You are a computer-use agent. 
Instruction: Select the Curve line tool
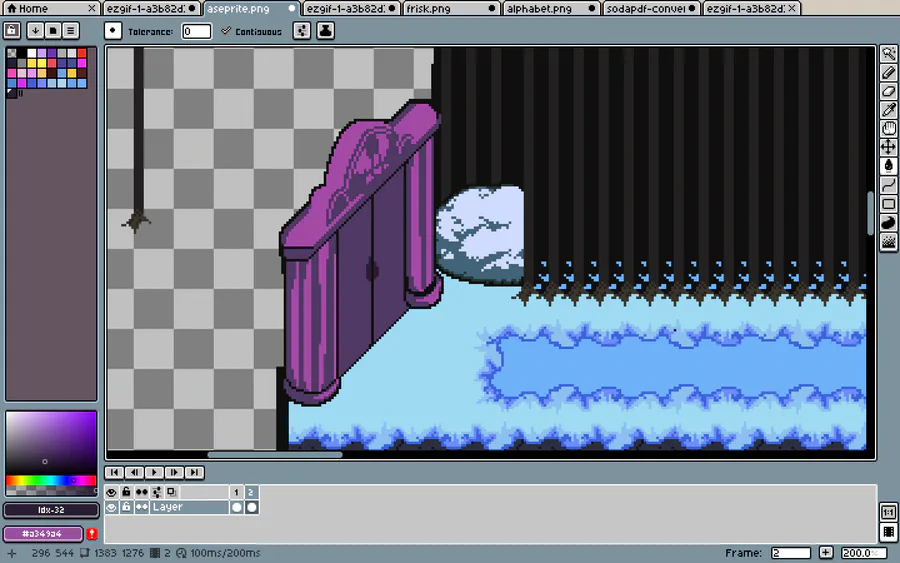pos(889,185)
